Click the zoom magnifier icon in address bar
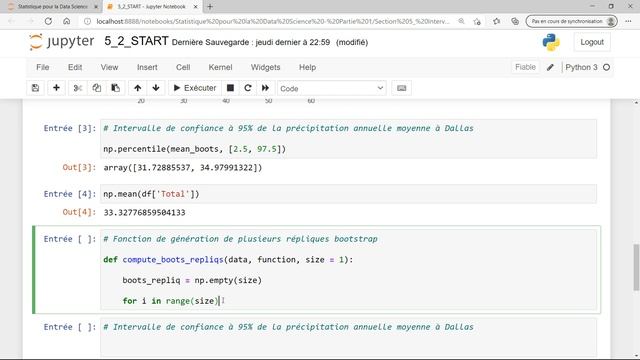640x360 pixels. (x=461, y=21)
